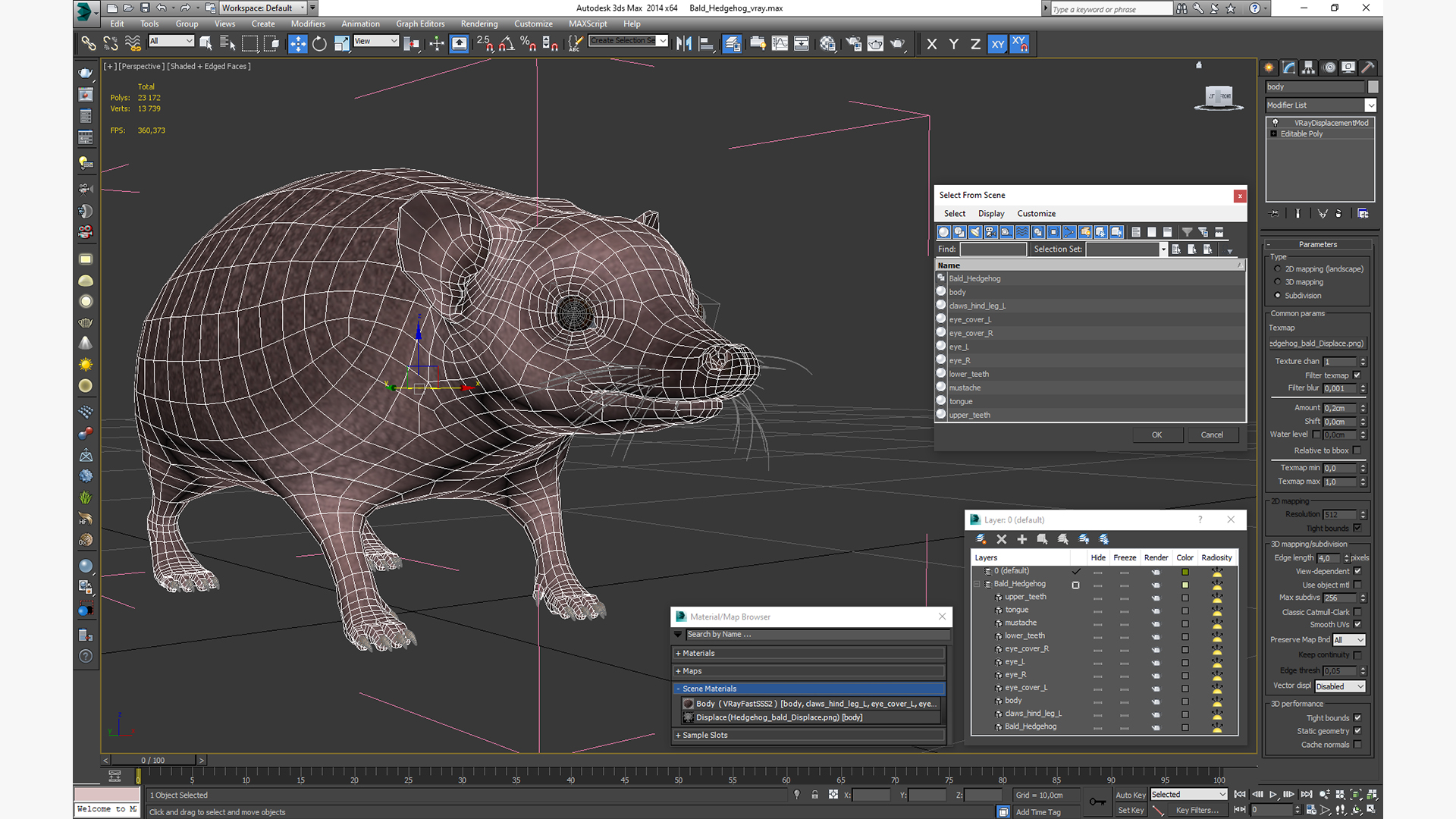
Task: Click Cancel in Select From Scene dialog
Action: click(1212, 435)
